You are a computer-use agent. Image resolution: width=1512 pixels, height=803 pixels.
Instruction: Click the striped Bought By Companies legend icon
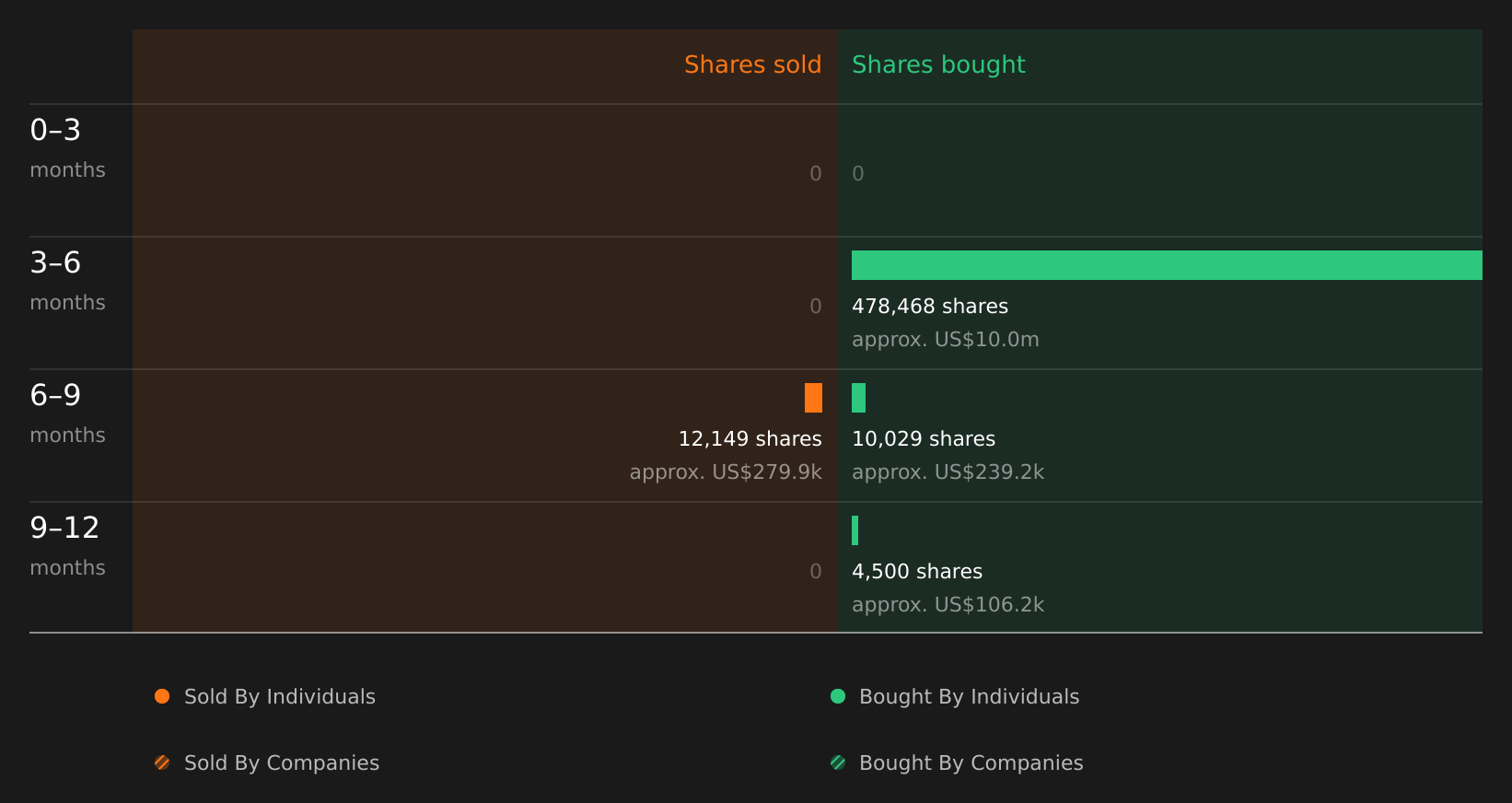point(838,762)
